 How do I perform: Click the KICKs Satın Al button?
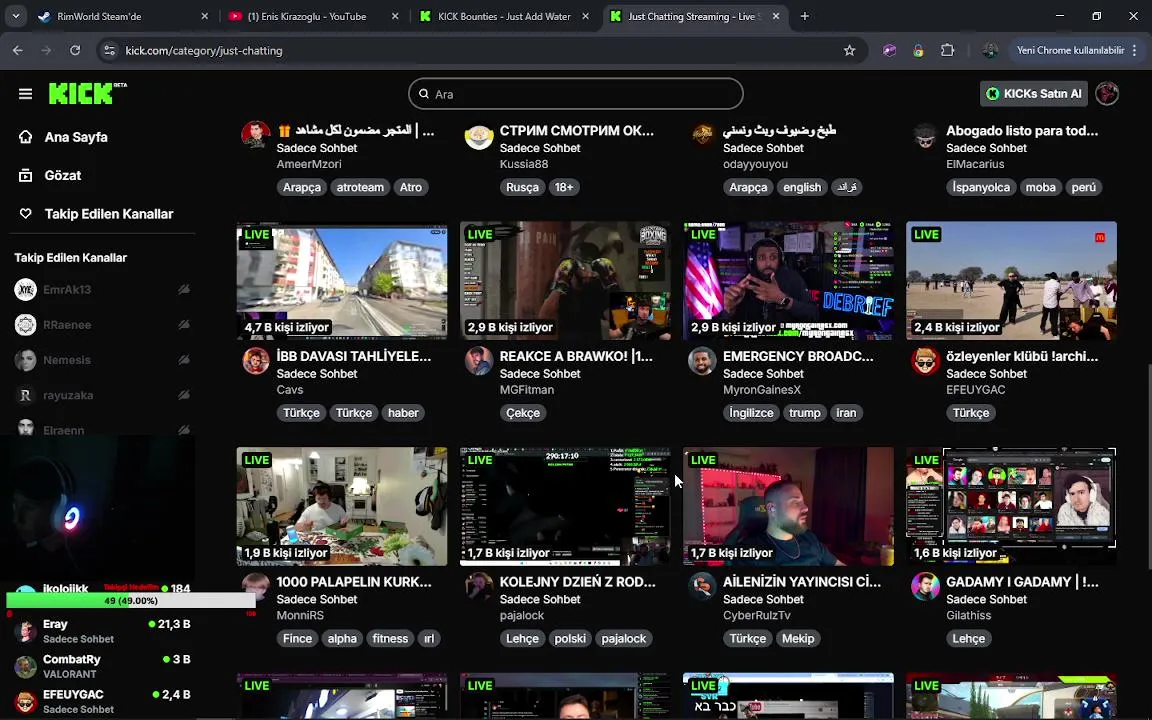click(1034, 93)
